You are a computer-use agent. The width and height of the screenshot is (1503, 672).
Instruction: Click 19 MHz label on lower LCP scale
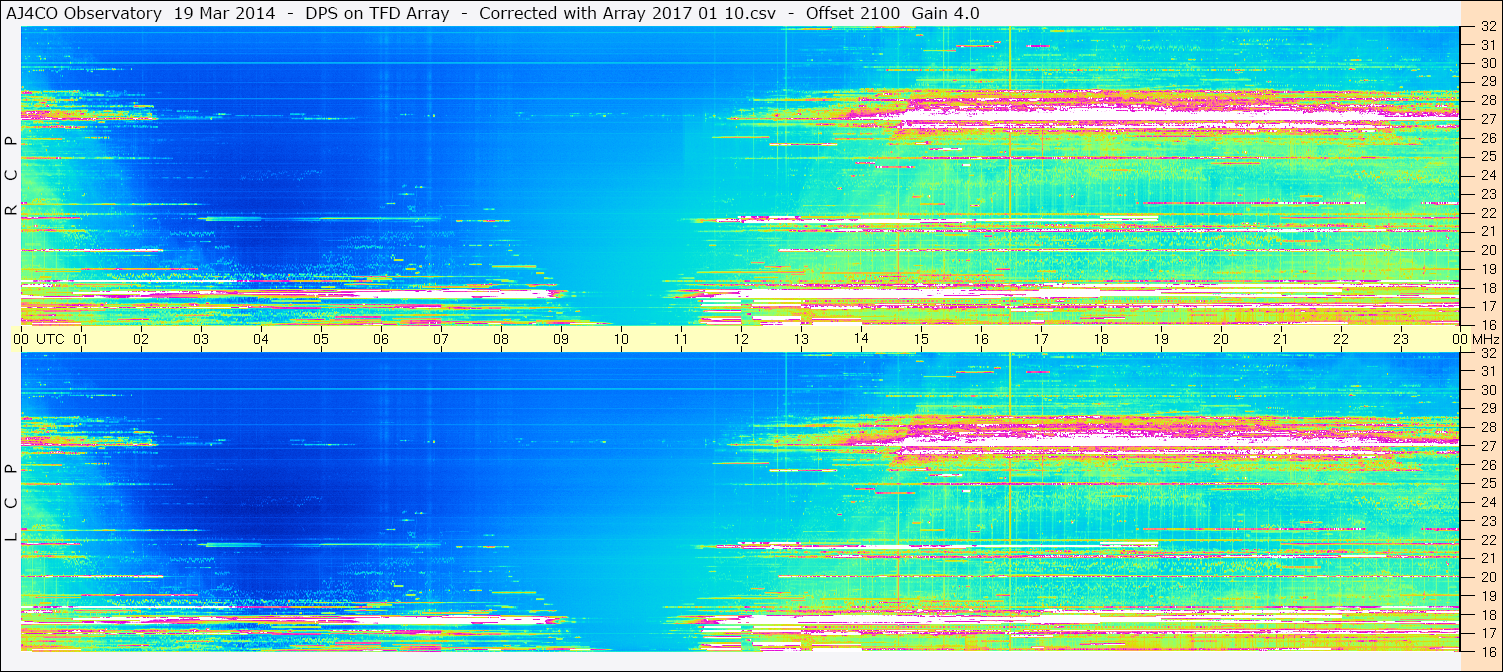pyautogui.click(x=1487, y=596)
